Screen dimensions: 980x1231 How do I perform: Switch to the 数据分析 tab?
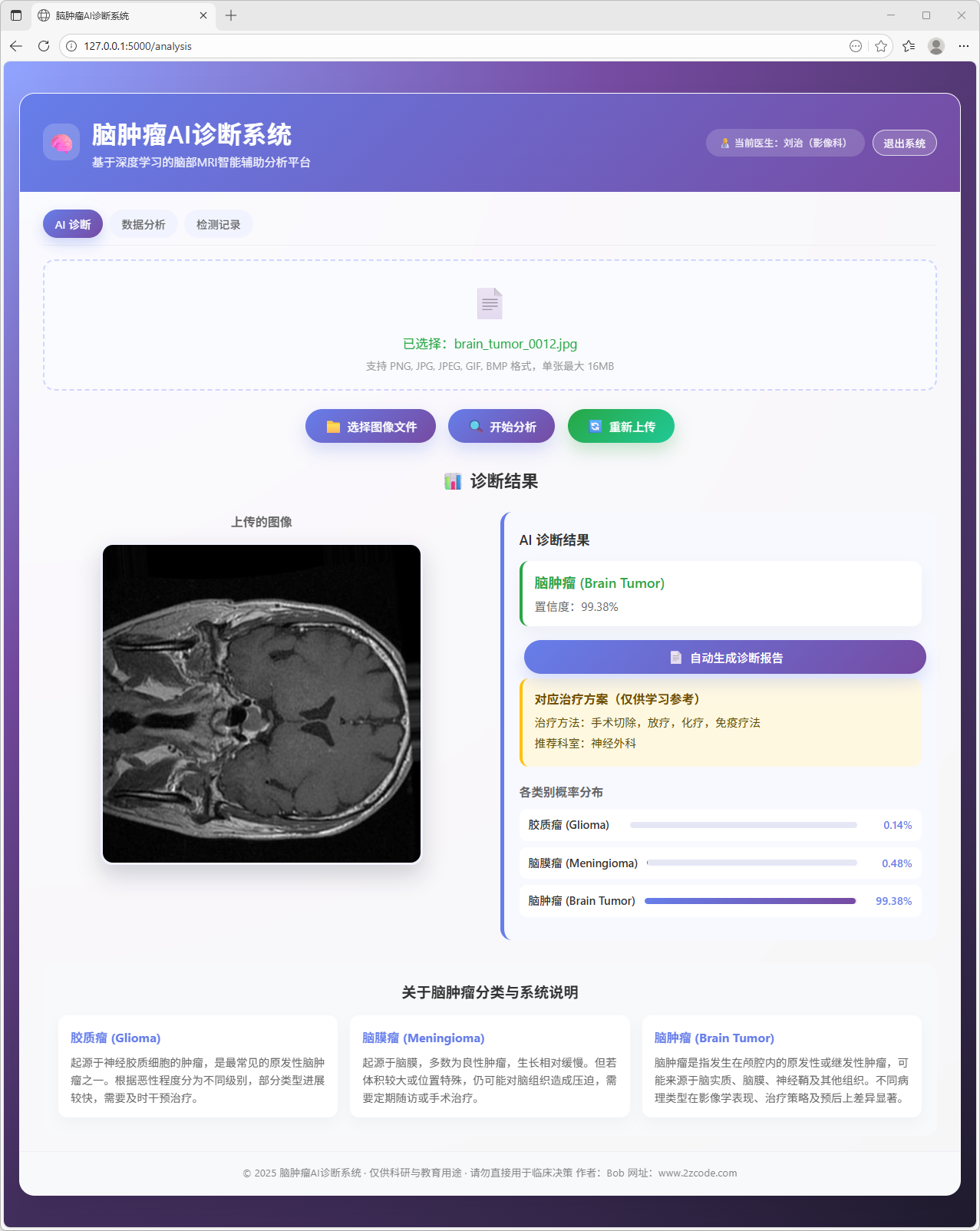pyautogui.click(x=144, y=224)
